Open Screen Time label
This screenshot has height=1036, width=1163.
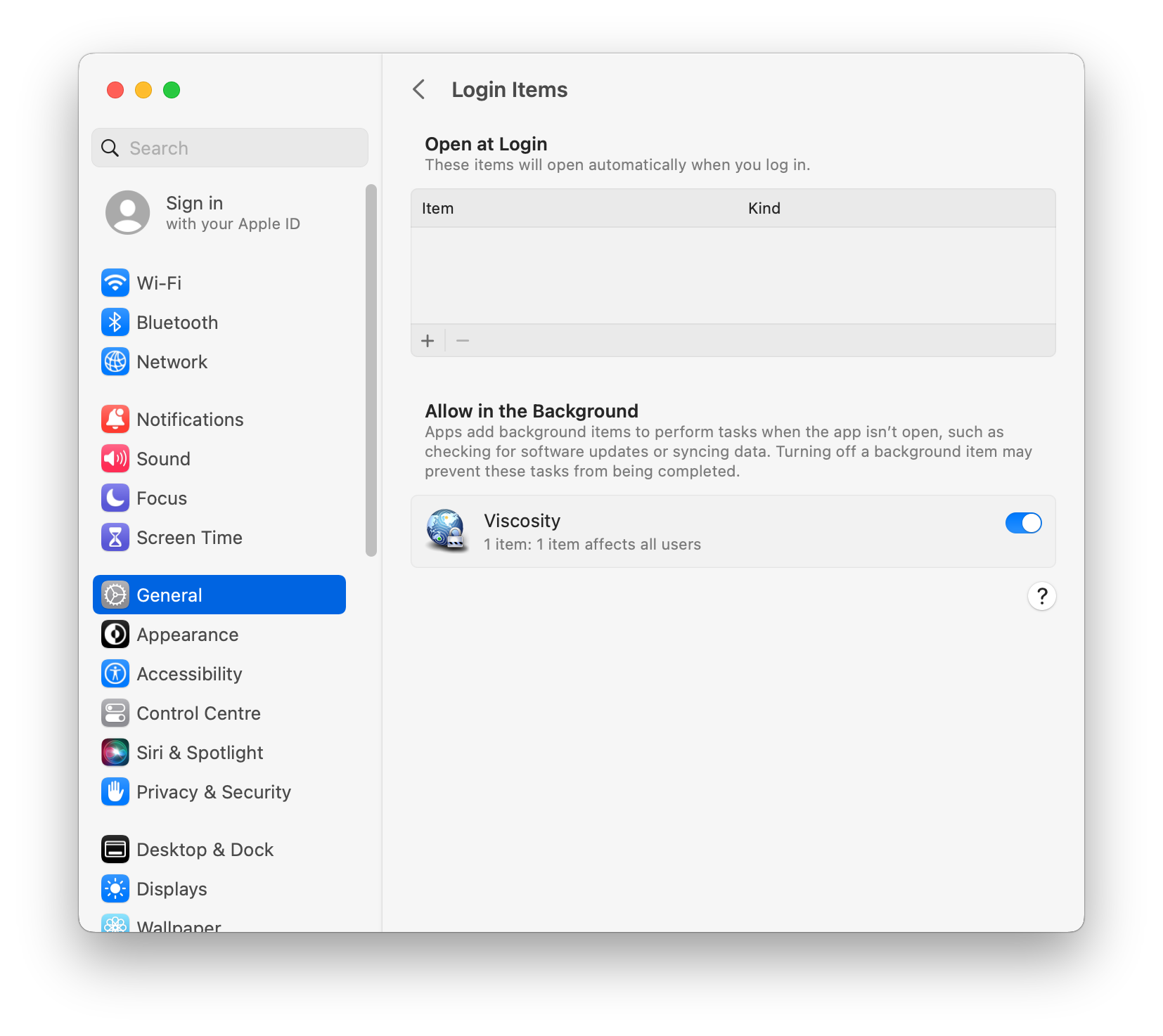coord(190,538)
